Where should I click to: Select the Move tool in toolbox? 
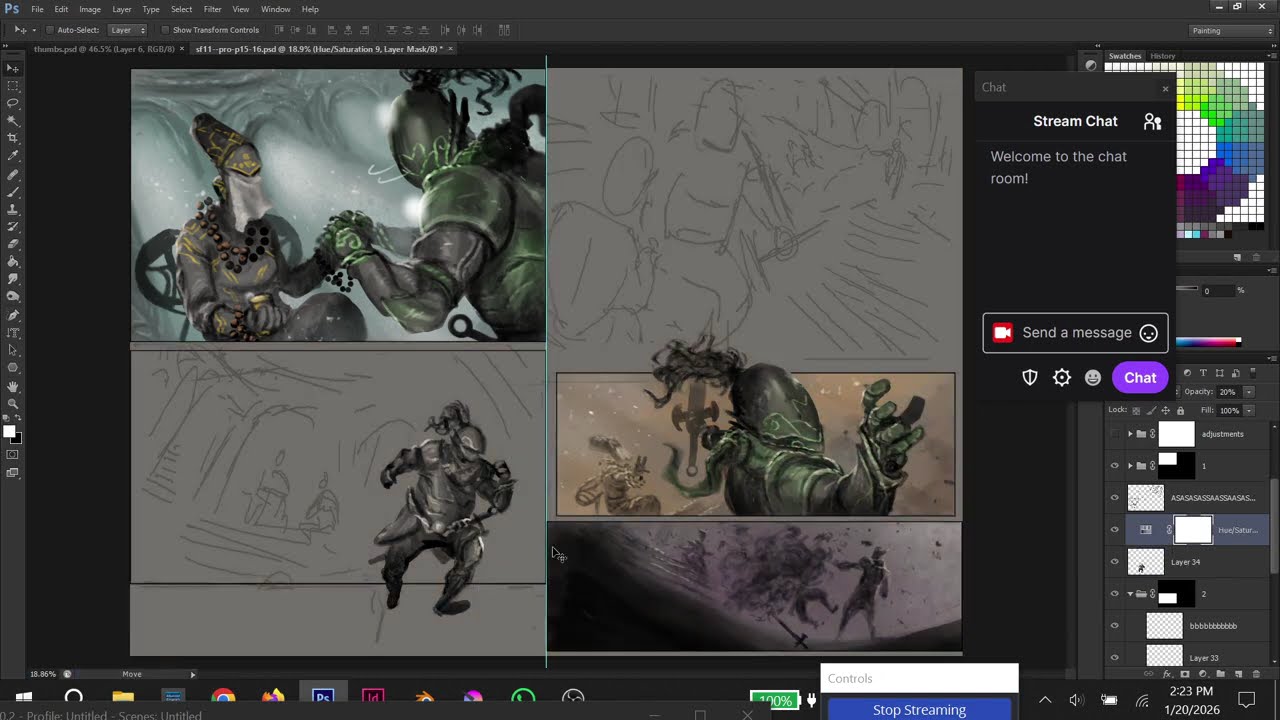(13, 68)
